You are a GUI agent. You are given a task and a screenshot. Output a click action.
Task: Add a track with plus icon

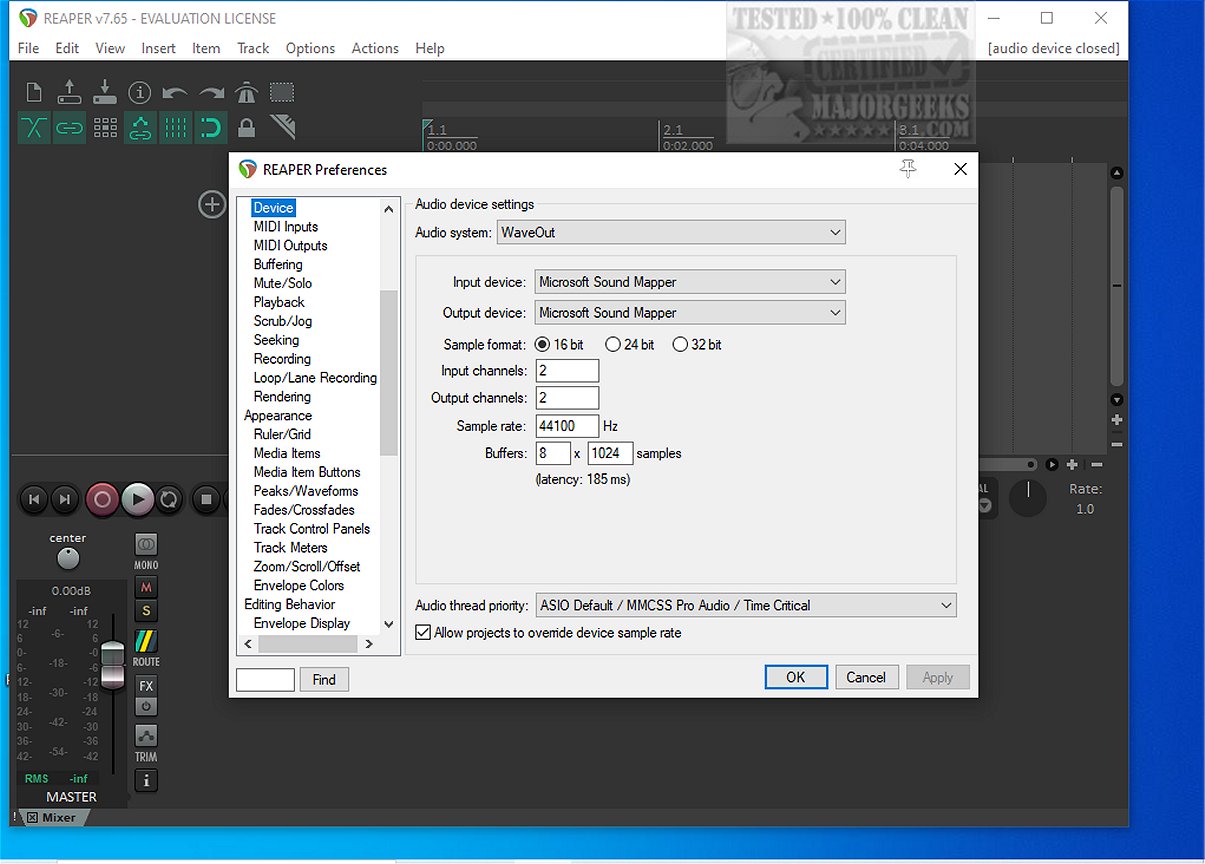point(212,205)
